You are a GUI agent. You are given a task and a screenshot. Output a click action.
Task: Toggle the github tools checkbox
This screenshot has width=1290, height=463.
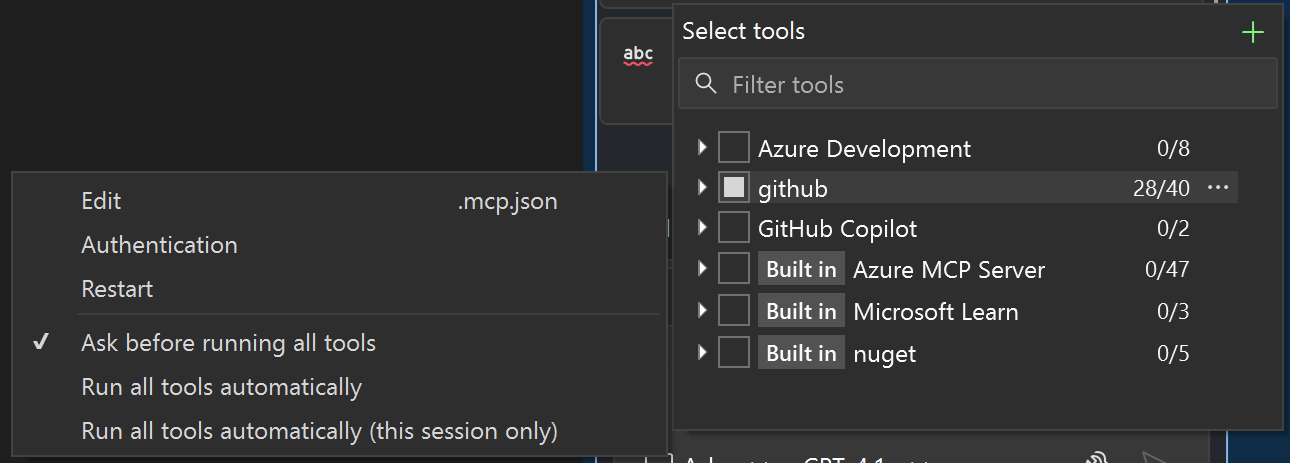[x=734, y=188]
